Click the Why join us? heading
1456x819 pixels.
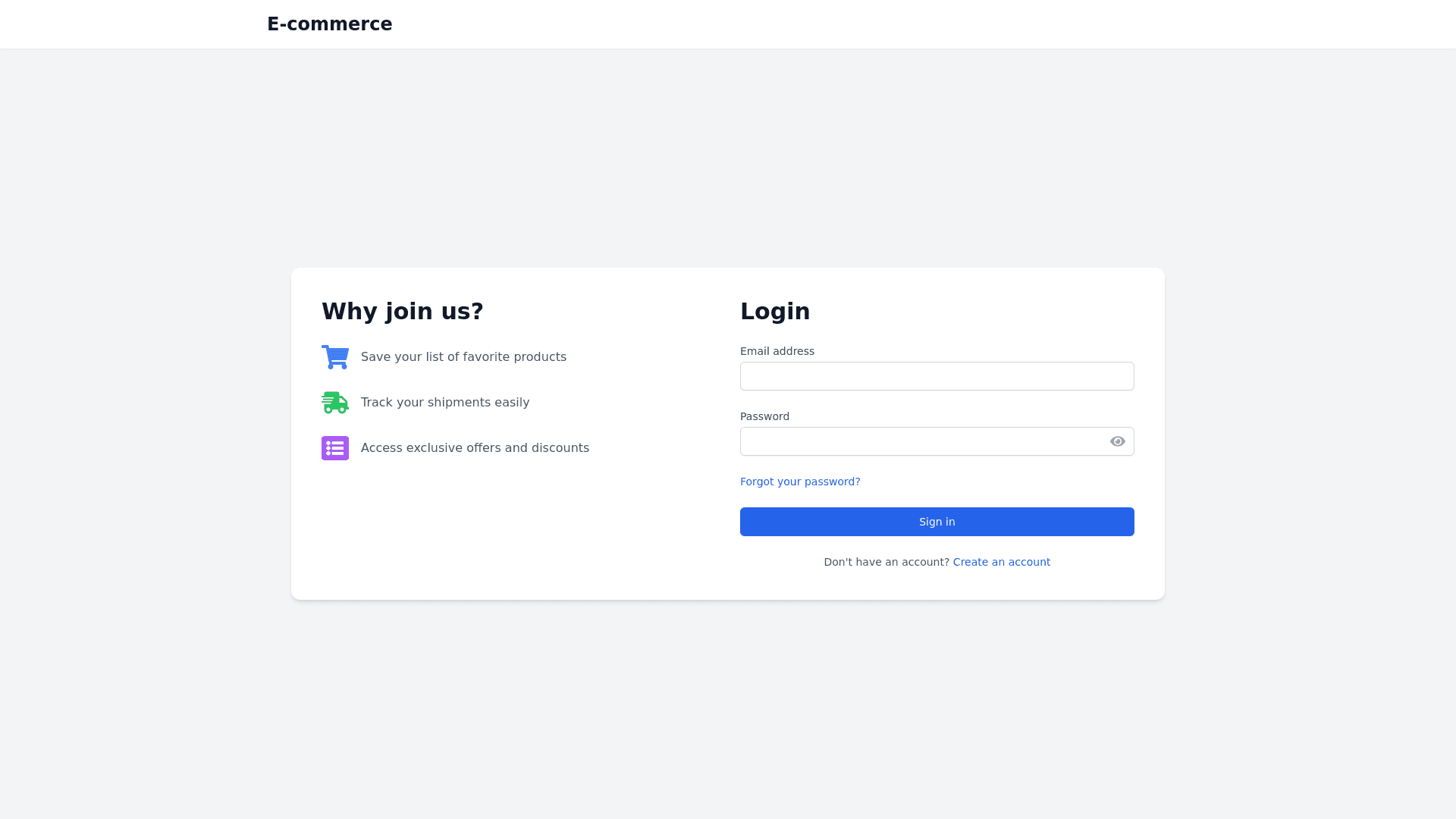(x=402, y=311)
